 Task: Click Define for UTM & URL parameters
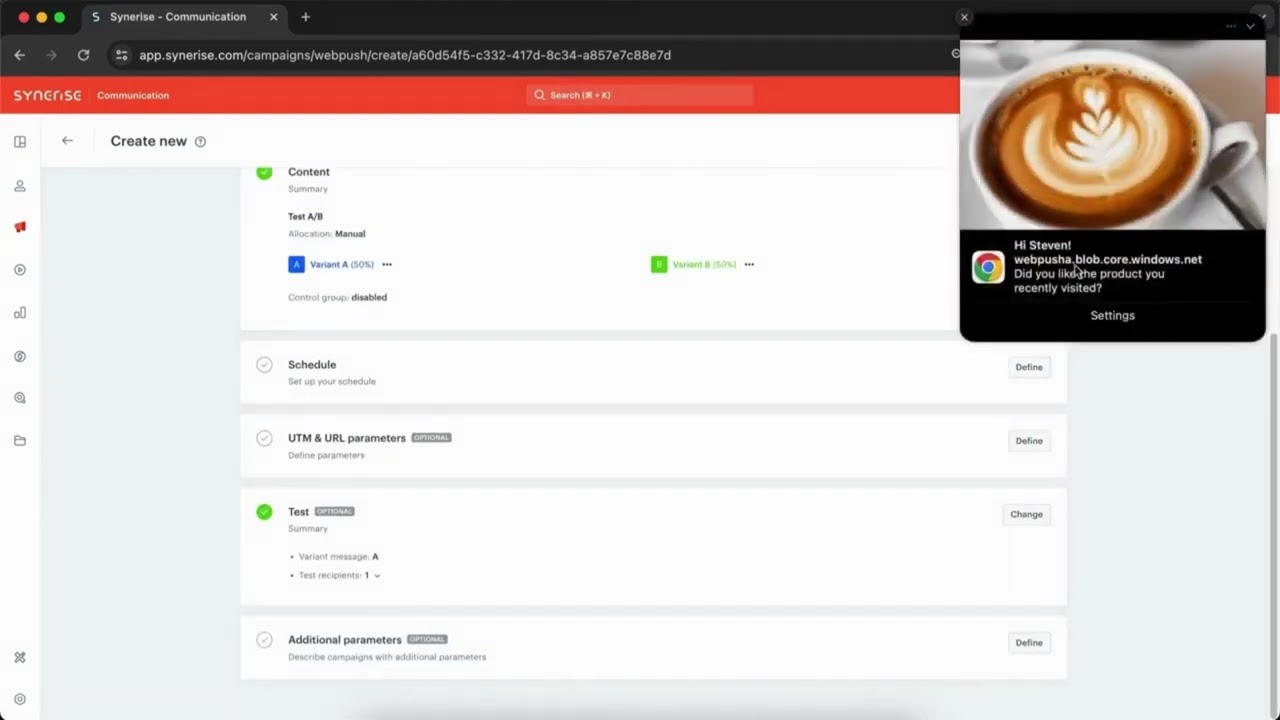1029,441
